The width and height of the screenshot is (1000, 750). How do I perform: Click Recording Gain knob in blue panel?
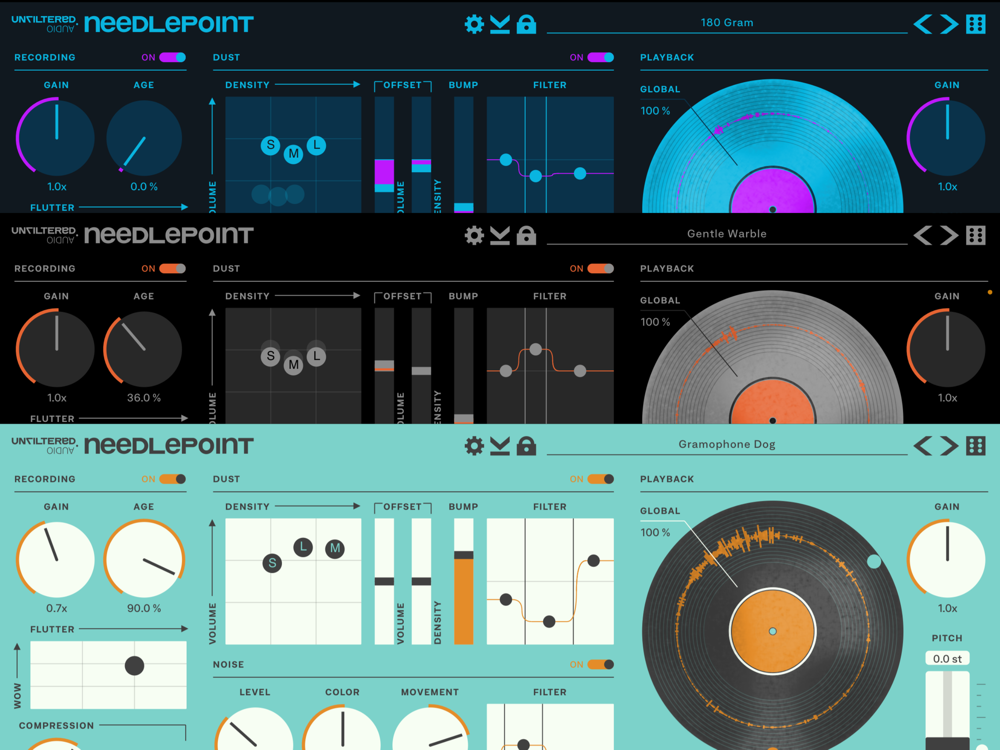(56, 136)
